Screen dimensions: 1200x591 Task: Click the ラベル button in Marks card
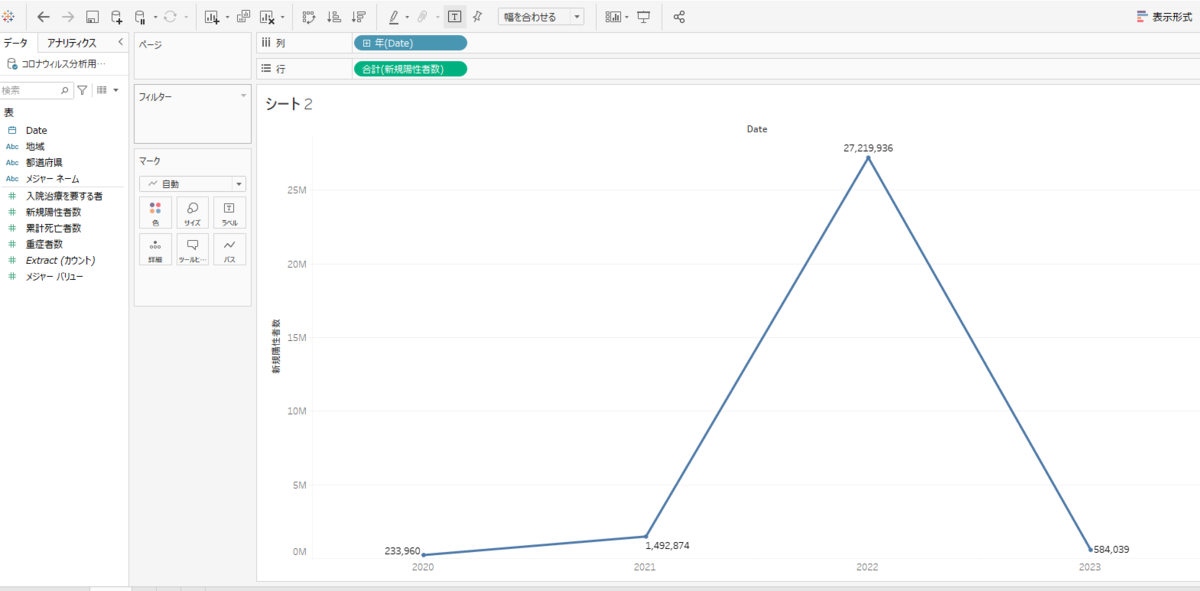click(x=230, y=213)
